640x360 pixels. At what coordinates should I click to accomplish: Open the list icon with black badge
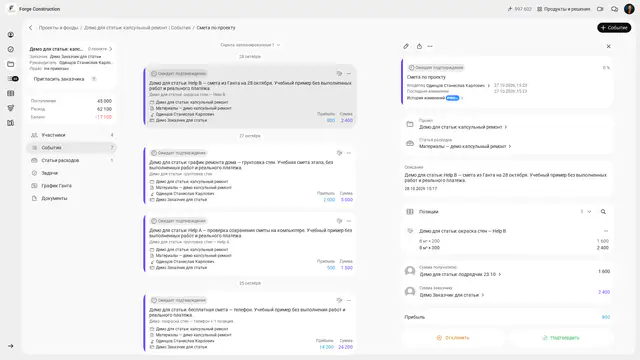pos(13,79)
